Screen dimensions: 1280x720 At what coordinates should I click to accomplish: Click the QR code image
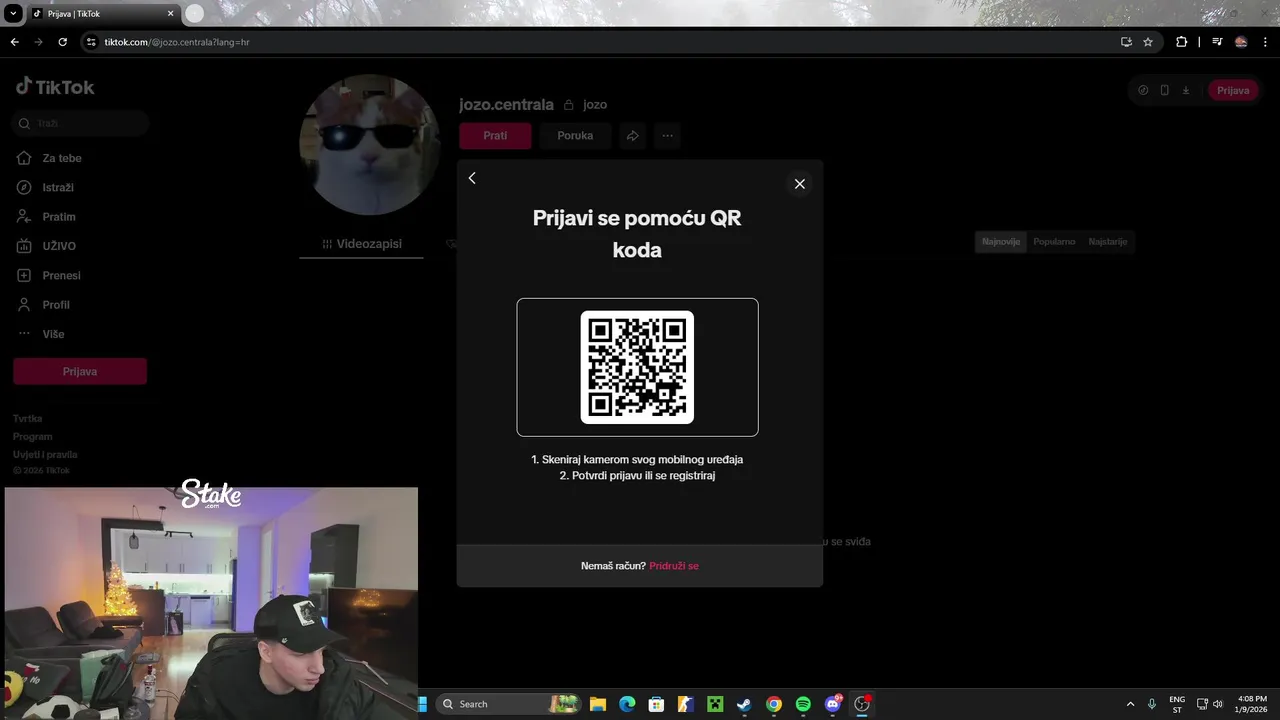tap(637, 367)
